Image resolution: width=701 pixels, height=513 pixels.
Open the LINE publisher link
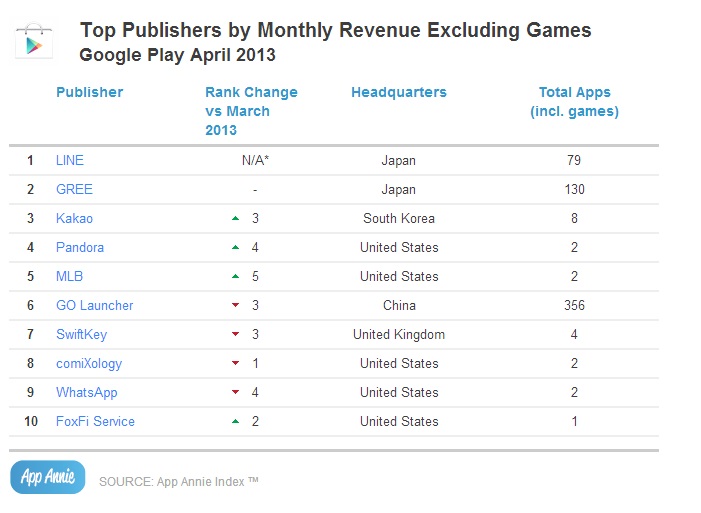point(70,160)
